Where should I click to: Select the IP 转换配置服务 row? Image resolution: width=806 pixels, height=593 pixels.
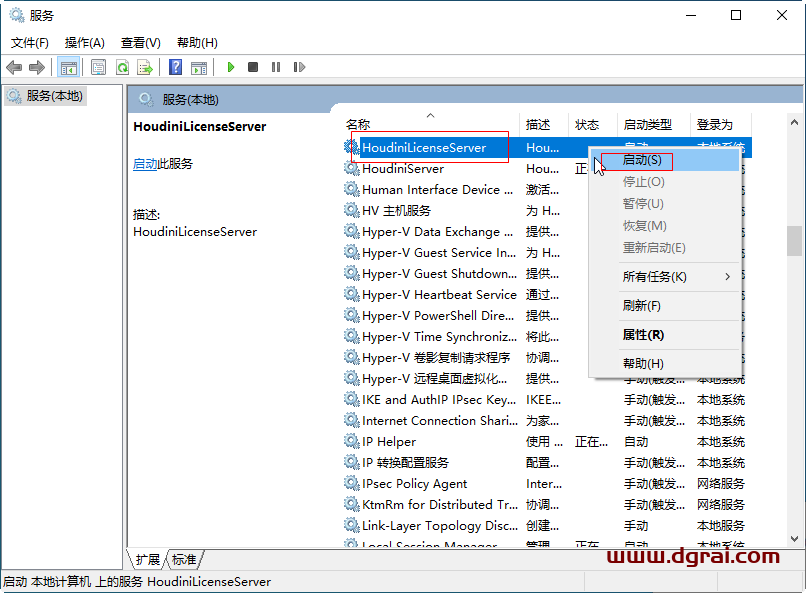(x=547, y=463)
